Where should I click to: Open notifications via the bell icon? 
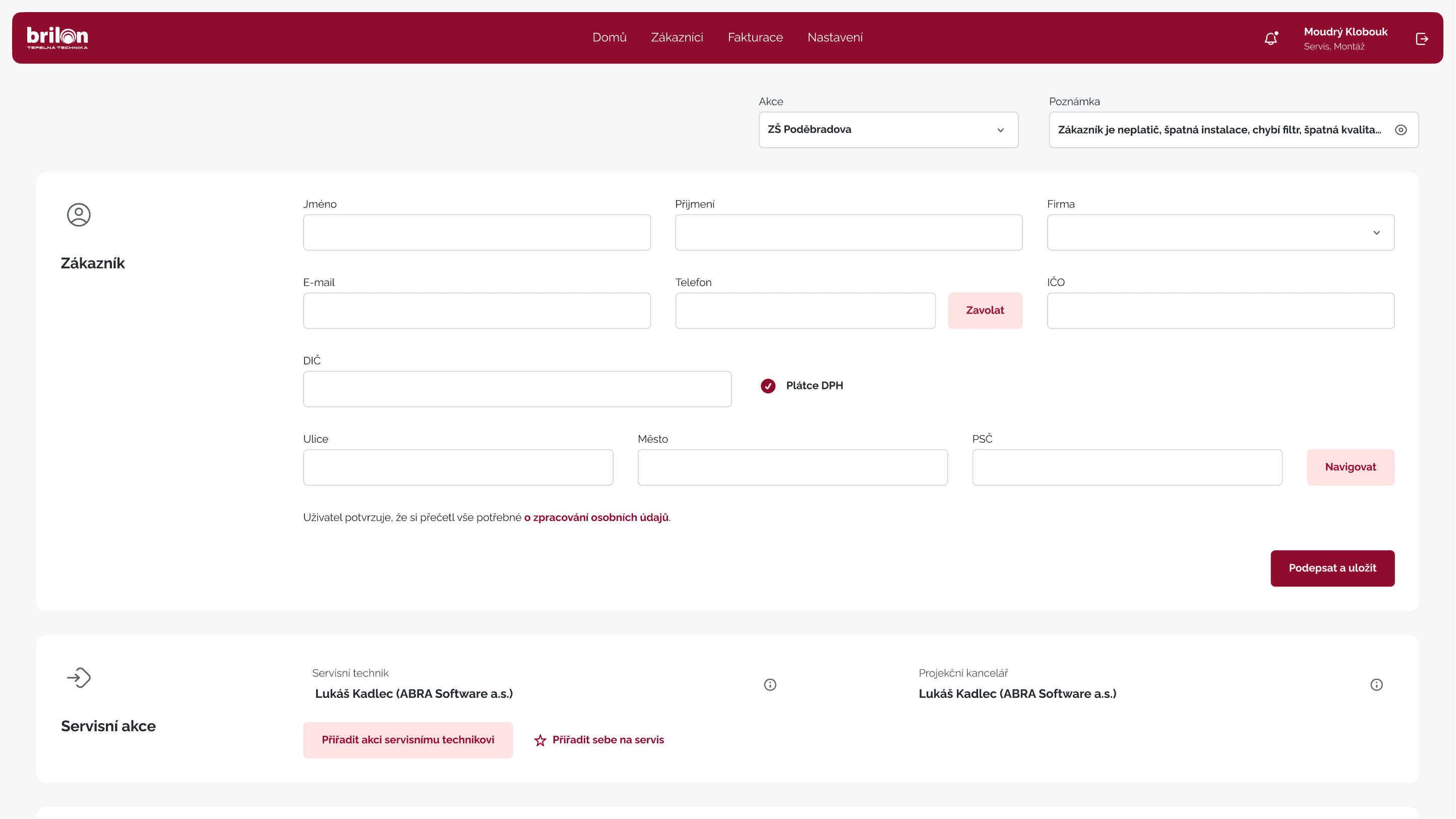pyautogui.click(x=1271, y=38)
